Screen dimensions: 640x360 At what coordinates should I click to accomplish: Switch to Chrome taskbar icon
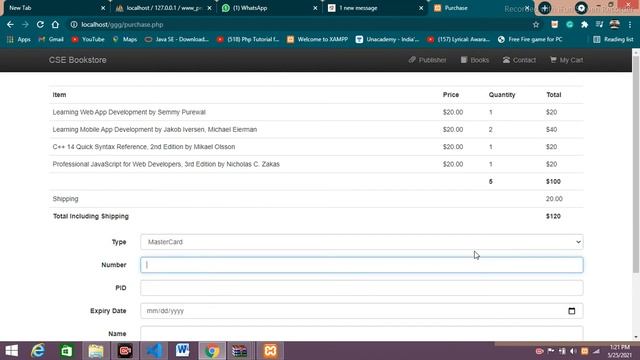pyautogui.click(x=212, y=351)
